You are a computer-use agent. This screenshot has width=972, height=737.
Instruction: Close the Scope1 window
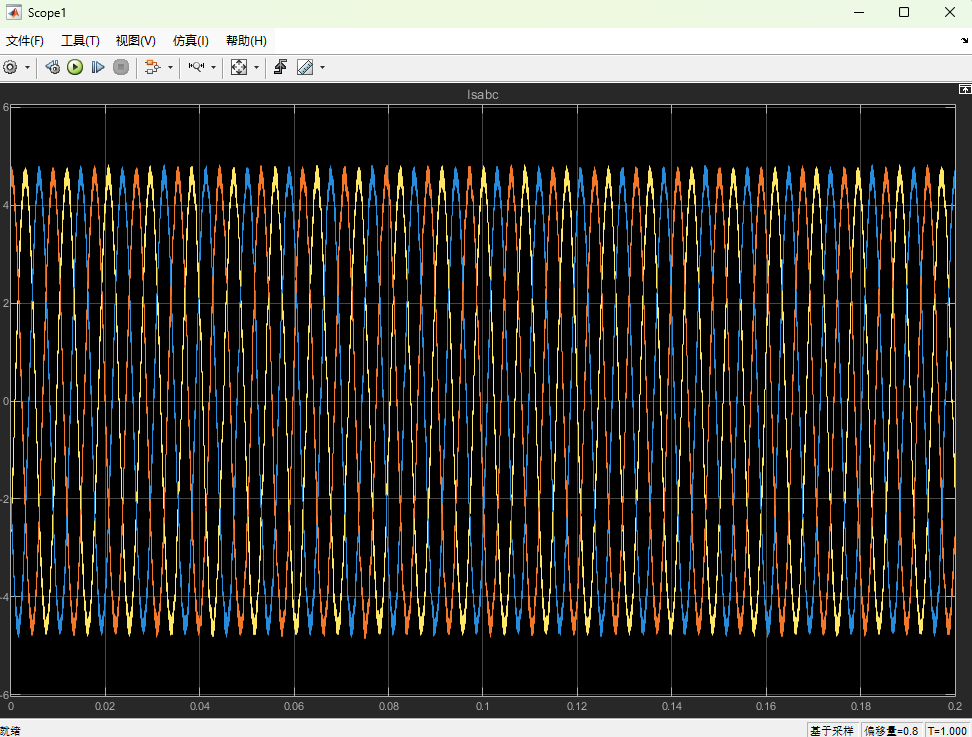950,12
